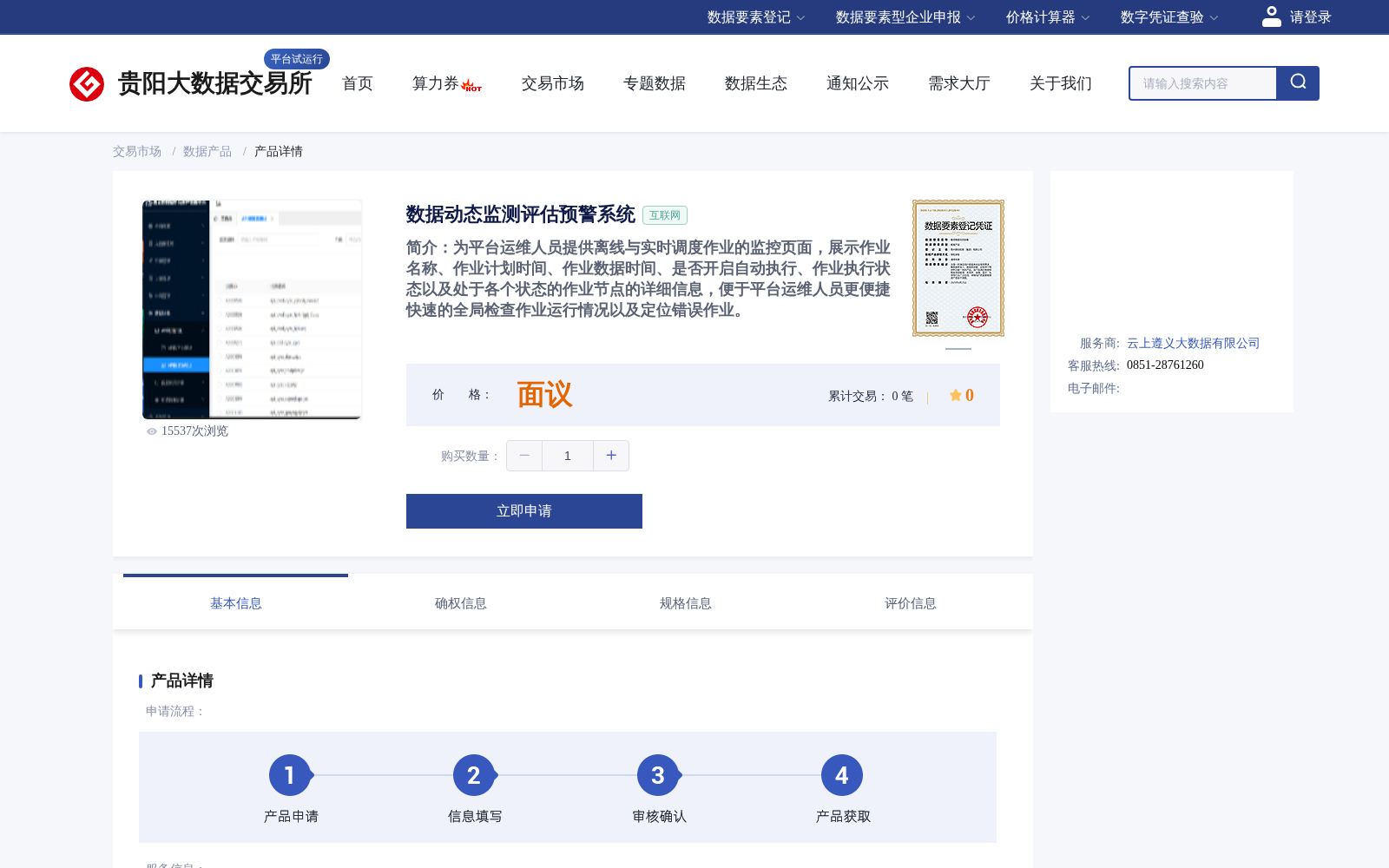Open 专题数据 navigation item
The image size is (1389, 868).
tap(655, 83)
